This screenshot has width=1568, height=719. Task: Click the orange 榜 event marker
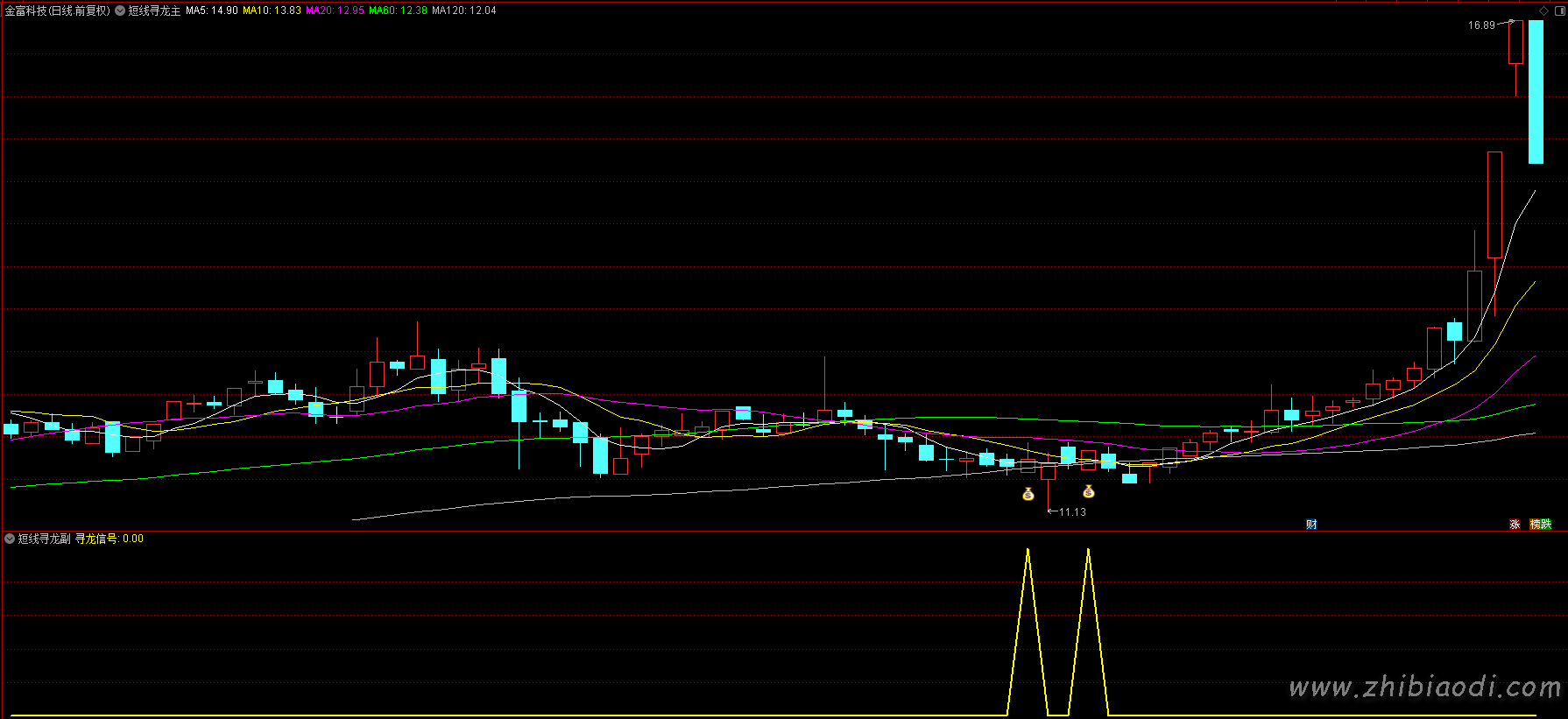[x=1536, y=525]
